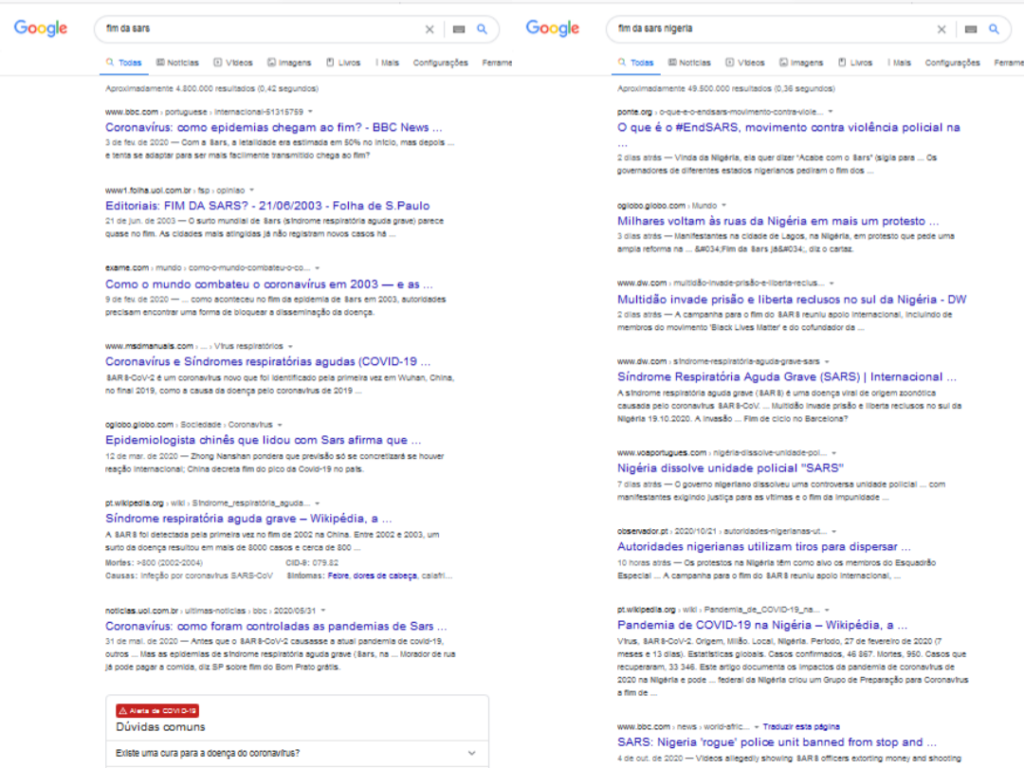Viewport: 1024px width, 768px height.
Task: Open on-screen keyboard in left search box
Action: [x=459, y=29]
